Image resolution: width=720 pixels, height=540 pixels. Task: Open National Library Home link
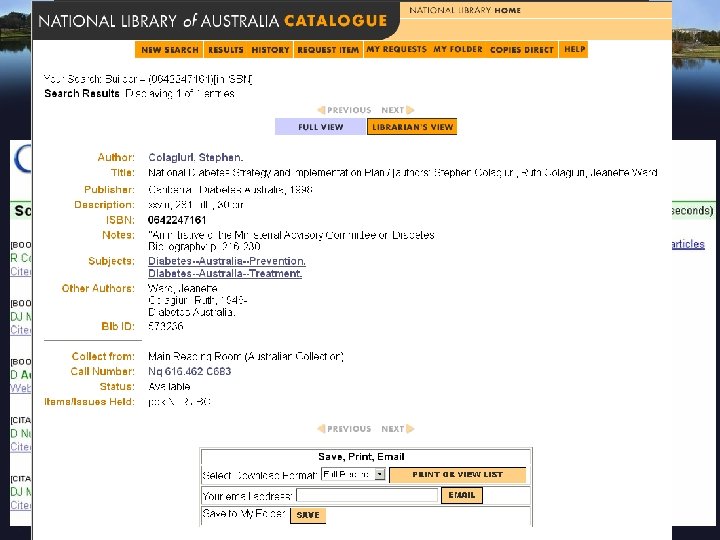coord(465,10)
